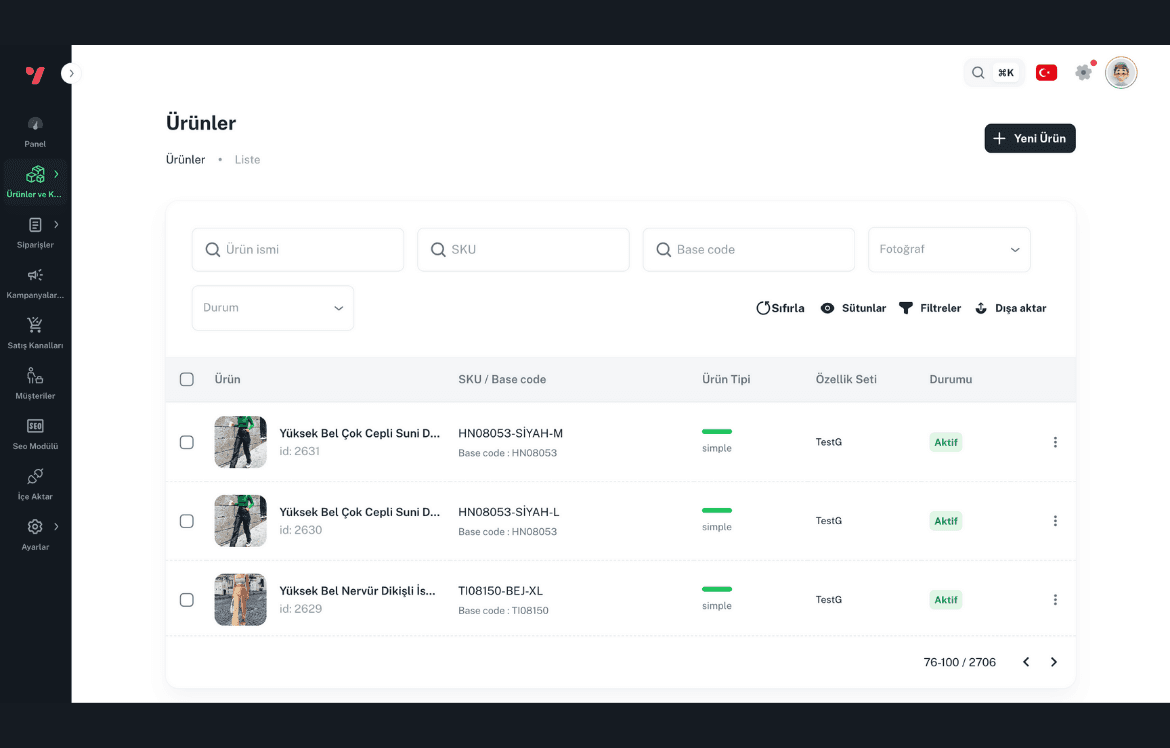
Task: Open Kampanyalar megaphone icon
Action: point(35,275)
